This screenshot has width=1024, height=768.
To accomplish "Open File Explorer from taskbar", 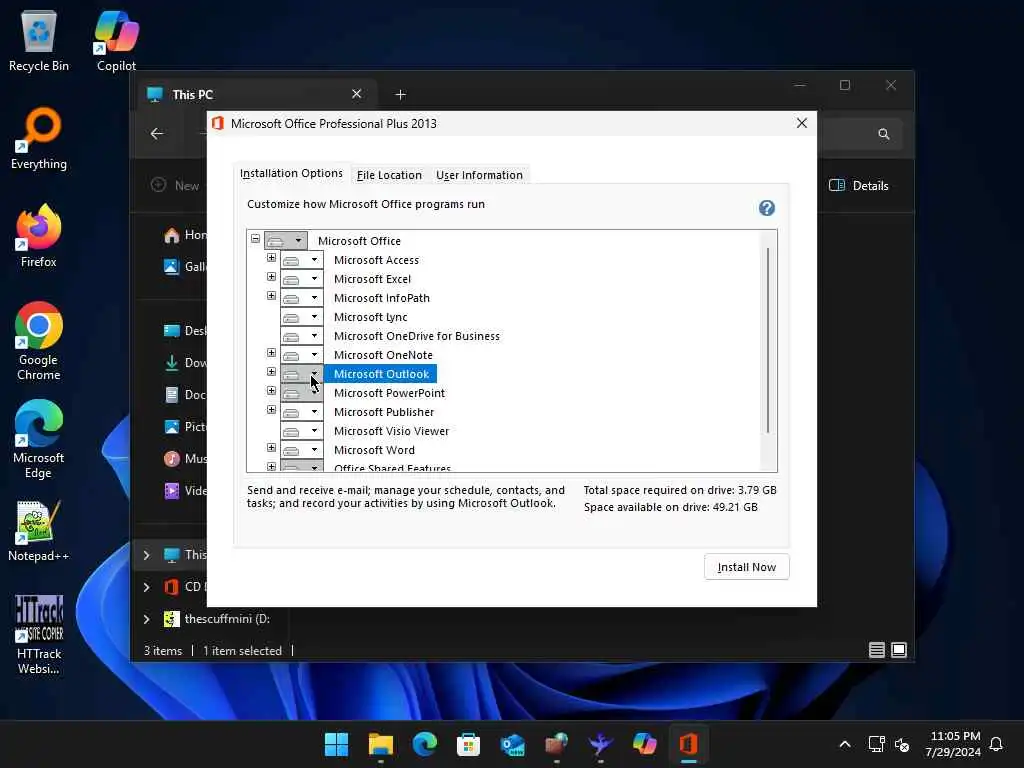I will [x=380, y=744].
